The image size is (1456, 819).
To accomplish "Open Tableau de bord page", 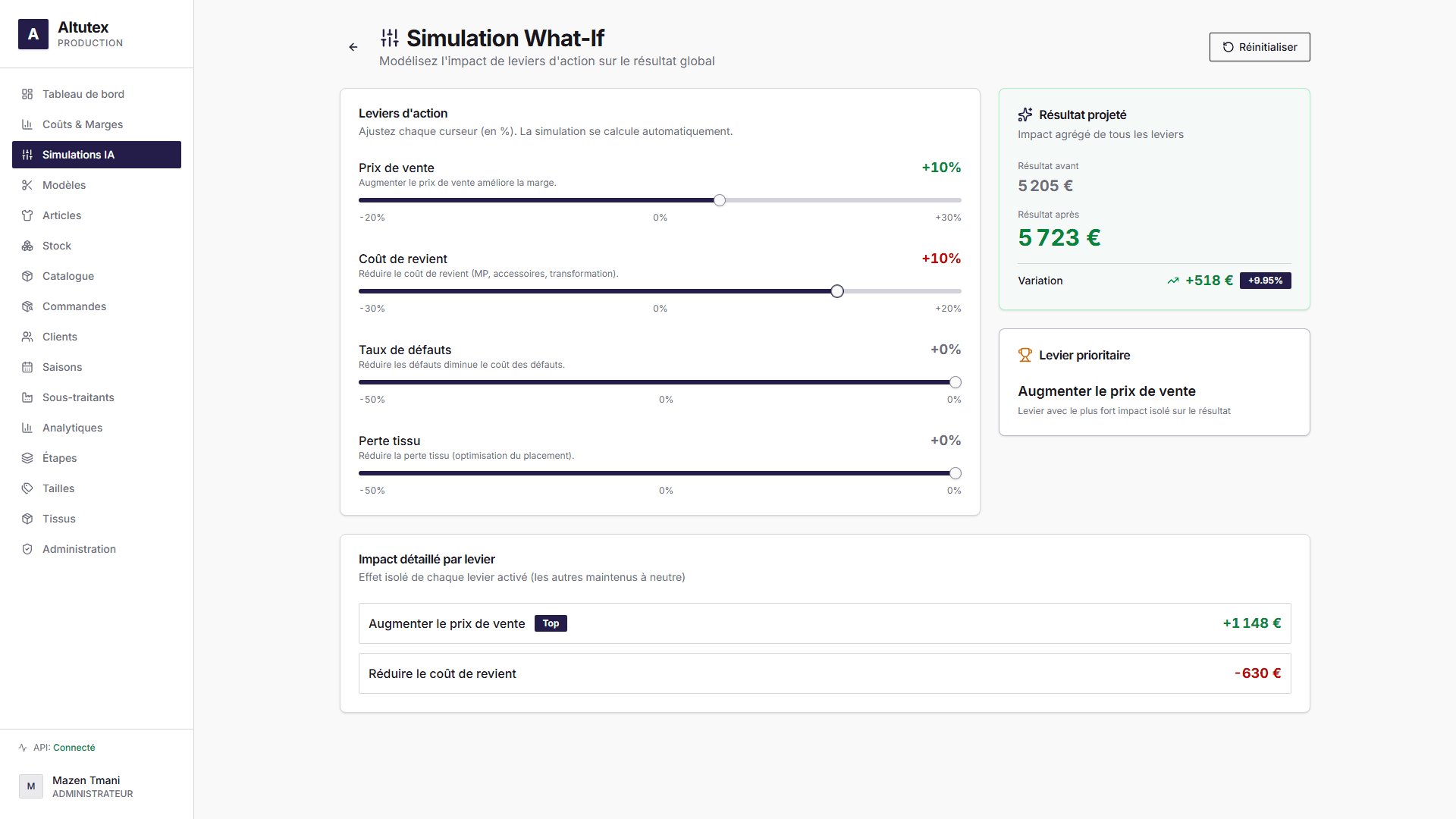I will [96, 94].
